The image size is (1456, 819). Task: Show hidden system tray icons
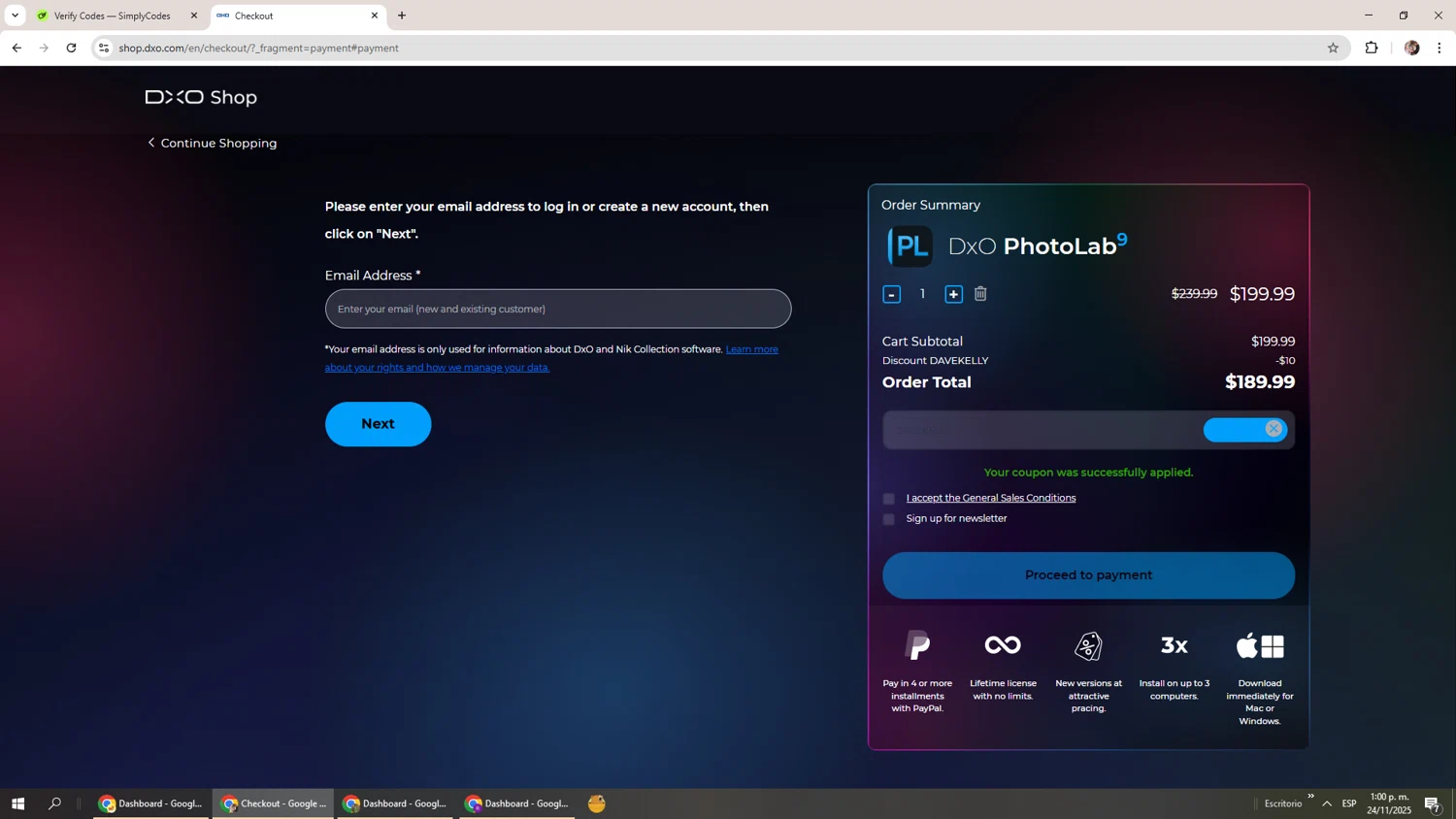tap(1327, 803)
